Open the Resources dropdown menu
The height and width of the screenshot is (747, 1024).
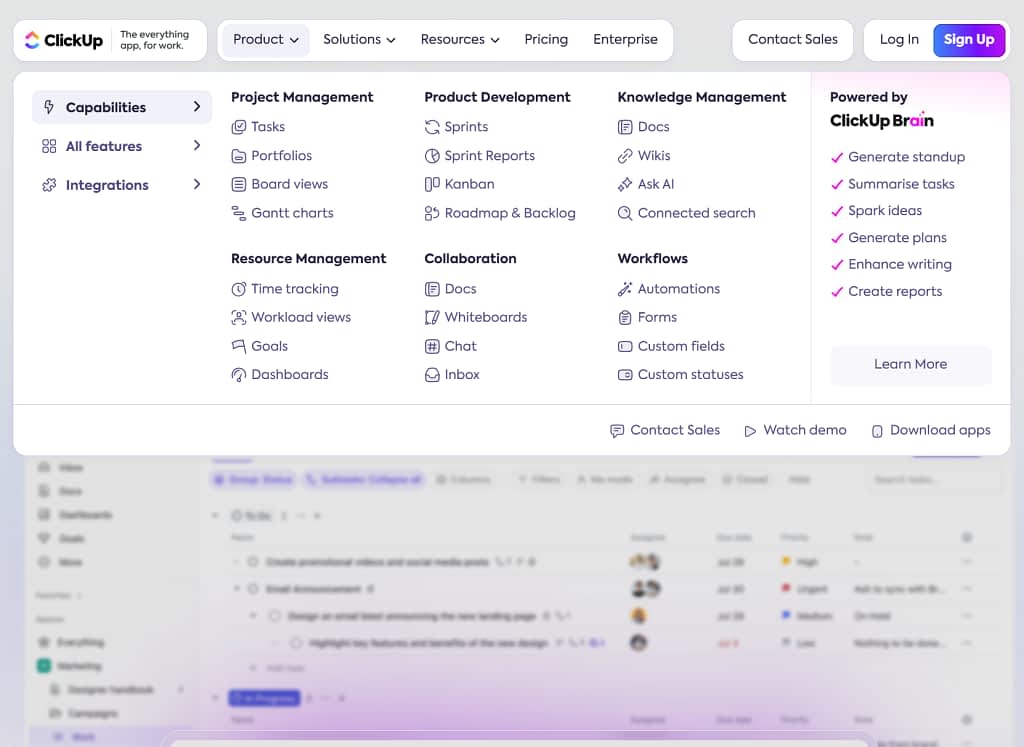[460, 40]
